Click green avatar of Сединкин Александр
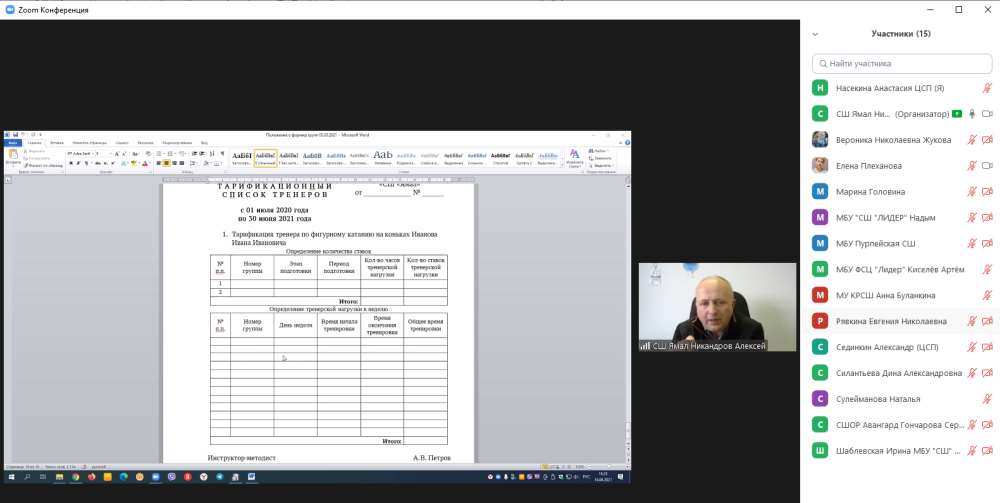 [x=820, y=347]
